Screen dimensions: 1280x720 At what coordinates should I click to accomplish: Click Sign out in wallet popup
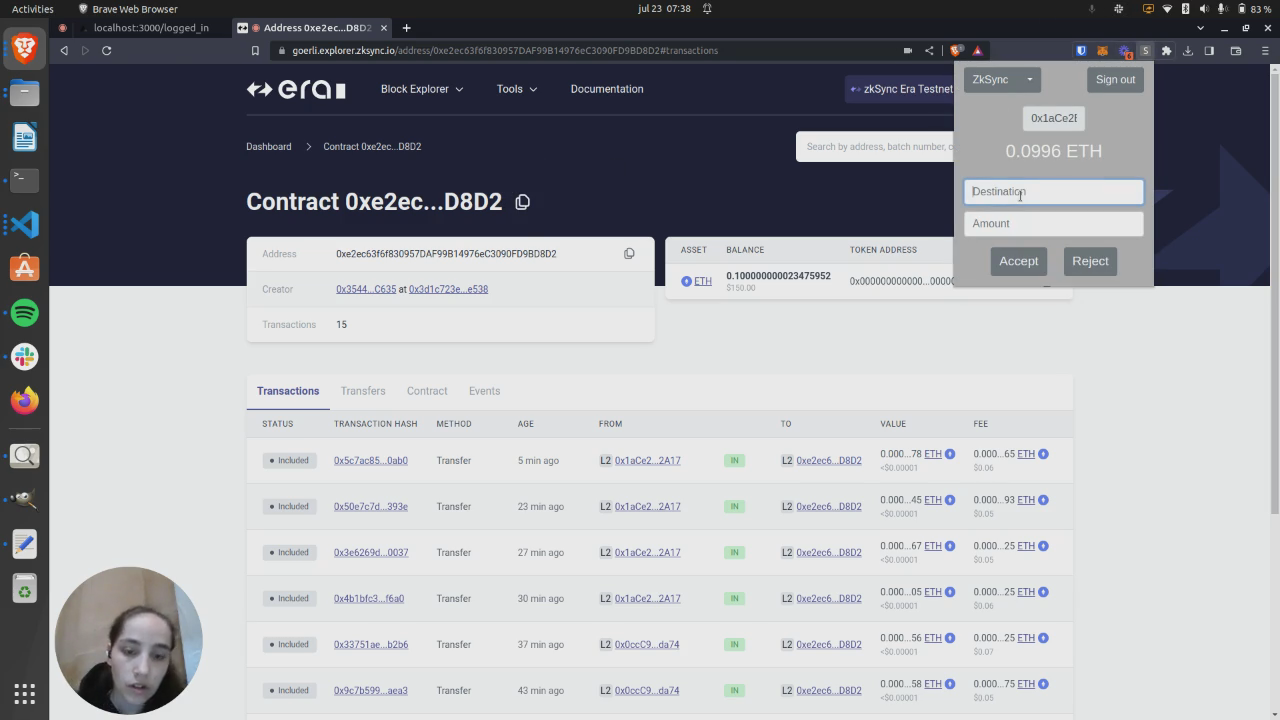click(1115, 79)
